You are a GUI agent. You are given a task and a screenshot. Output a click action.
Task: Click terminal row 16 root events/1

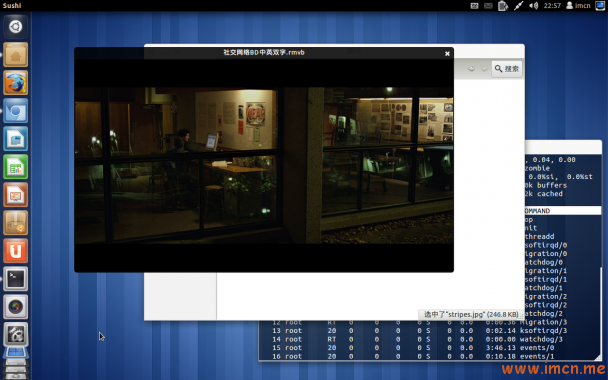413,356
